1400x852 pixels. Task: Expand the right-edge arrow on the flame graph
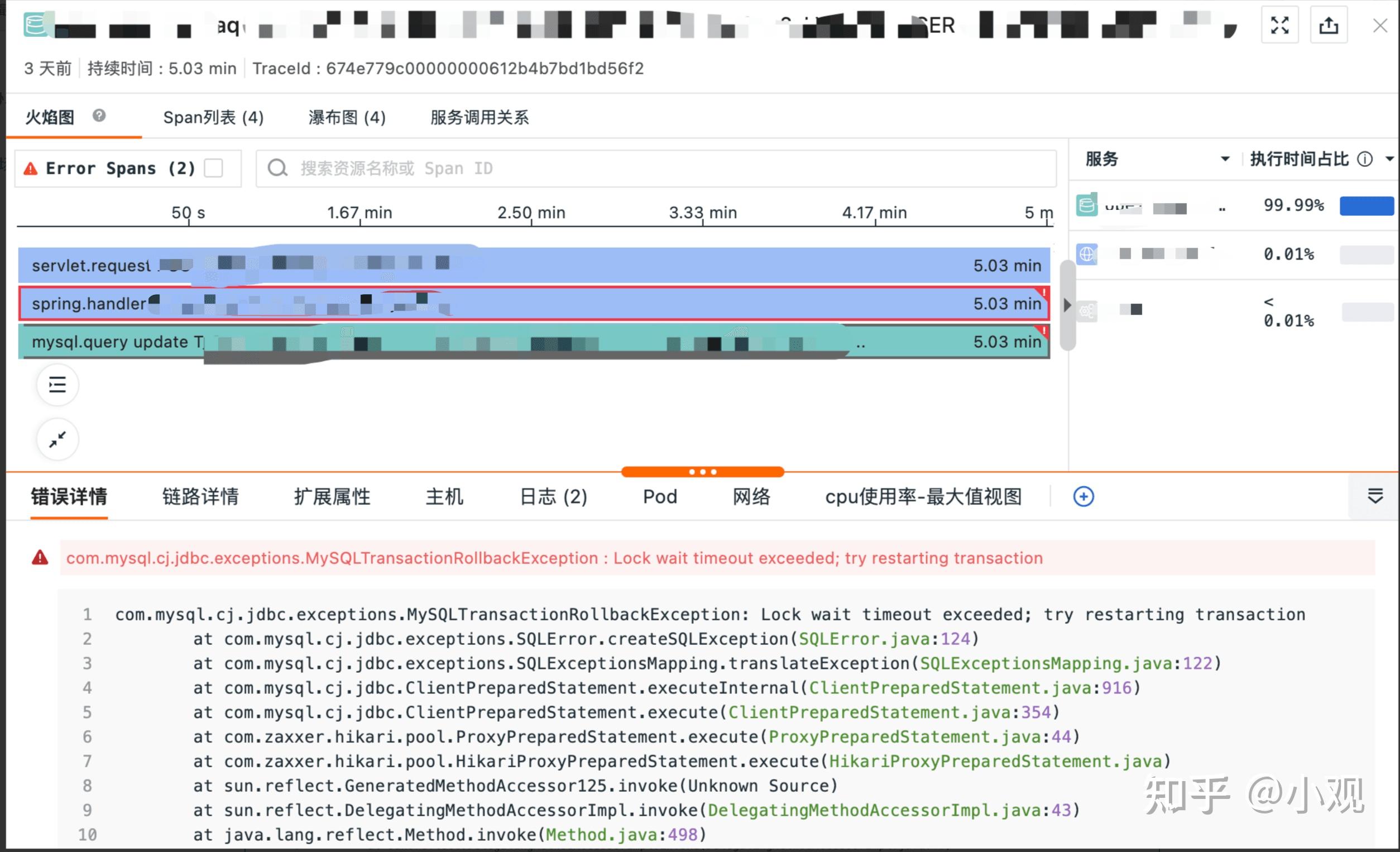1068,305
